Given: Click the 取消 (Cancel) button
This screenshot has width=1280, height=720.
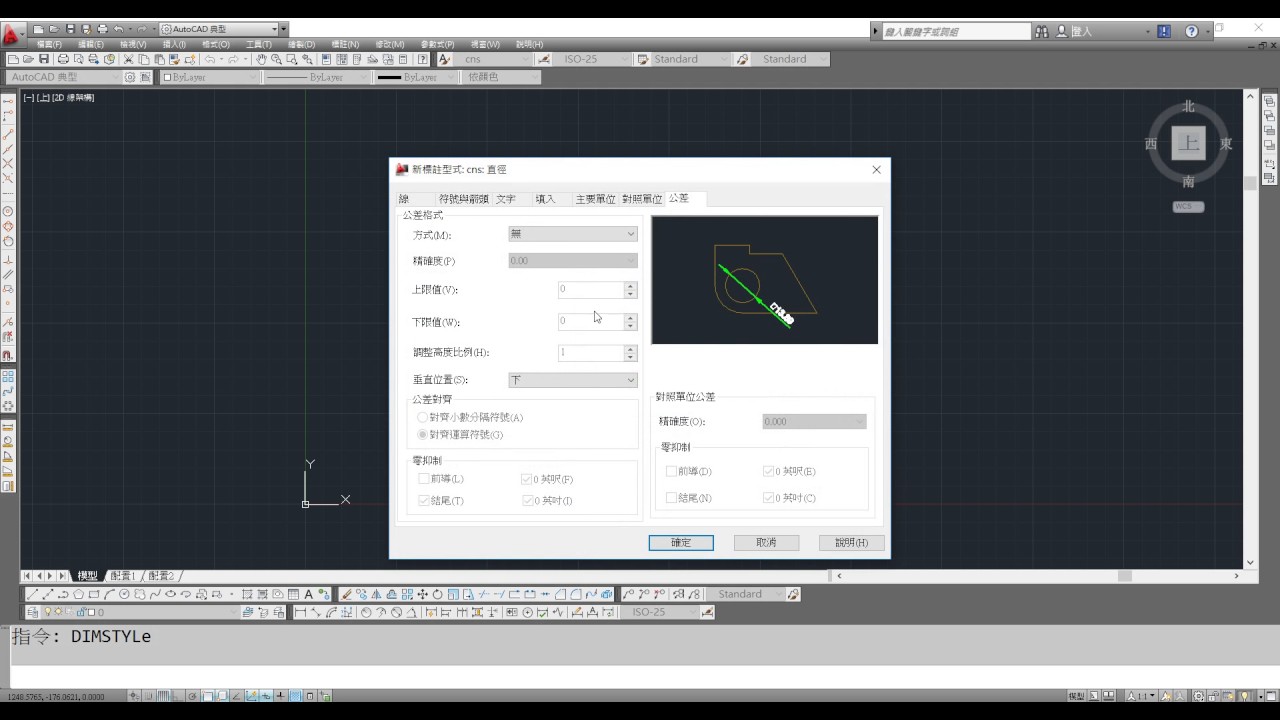Looking at the screenshot, I should (x=766, y=542).
